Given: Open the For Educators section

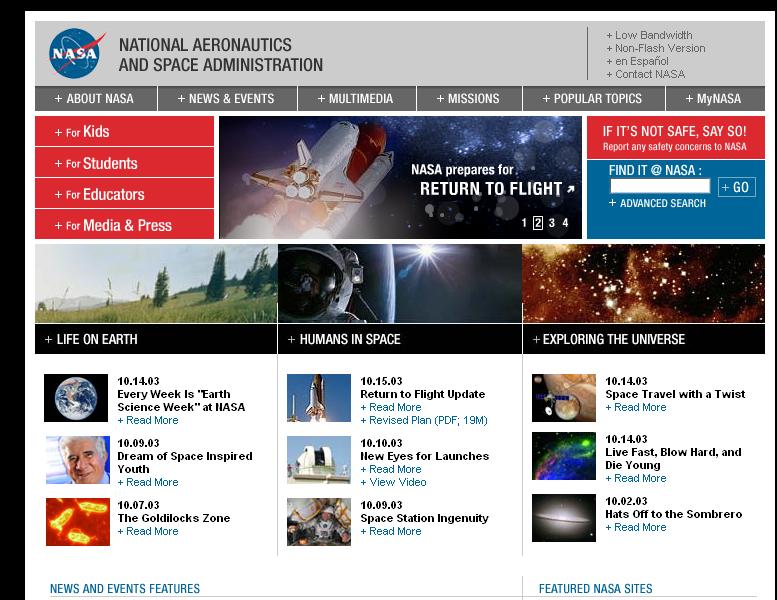Looking at the screenshot, I should click(x=124, y=194).
